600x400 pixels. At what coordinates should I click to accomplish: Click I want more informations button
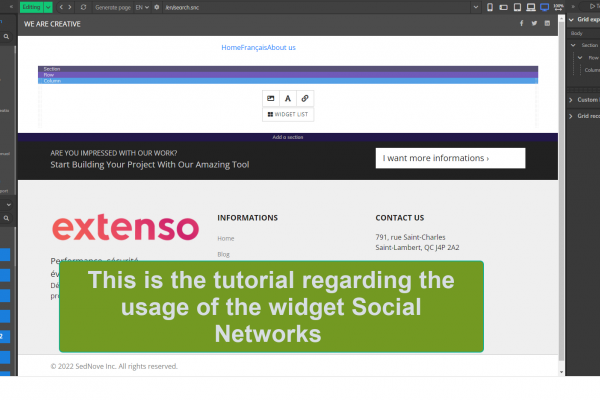(x=450, y=158)
